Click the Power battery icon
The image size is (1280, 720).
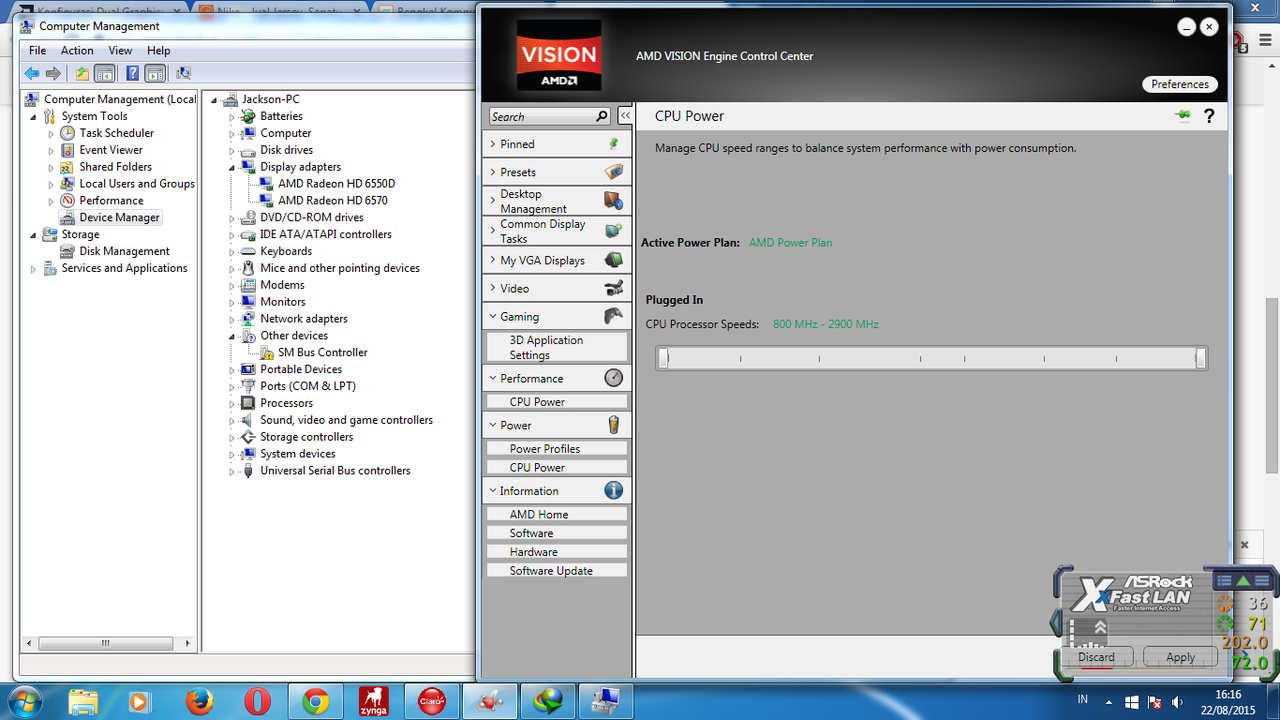pos(614,425)
